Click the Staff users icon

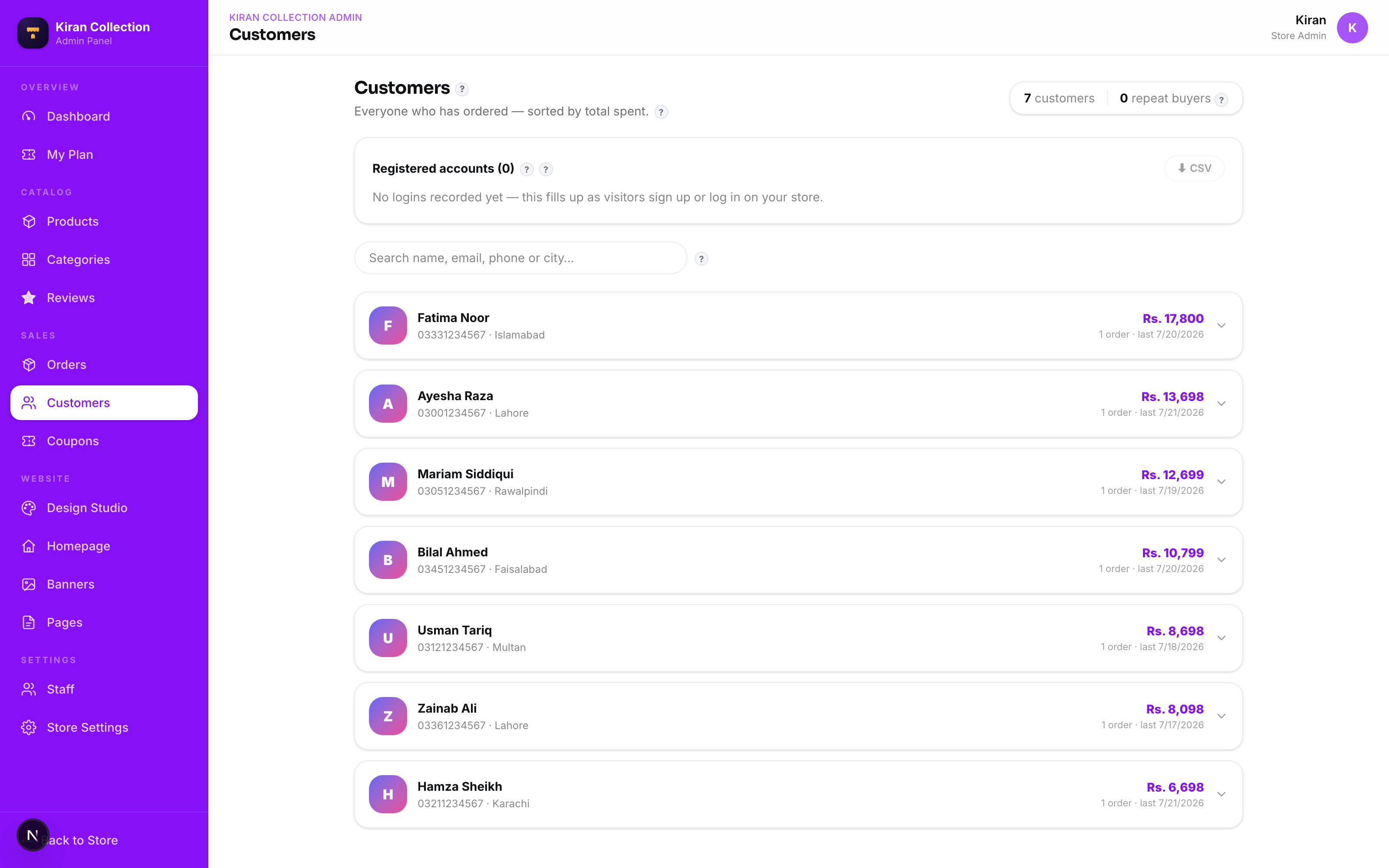tap(29, 690)
